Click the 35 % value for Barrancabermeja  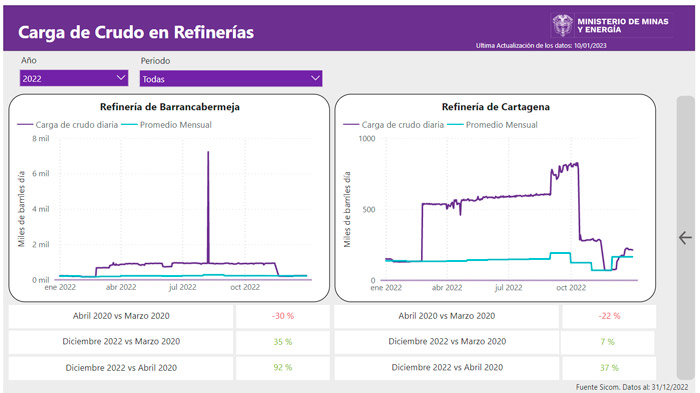click(283, 342)
